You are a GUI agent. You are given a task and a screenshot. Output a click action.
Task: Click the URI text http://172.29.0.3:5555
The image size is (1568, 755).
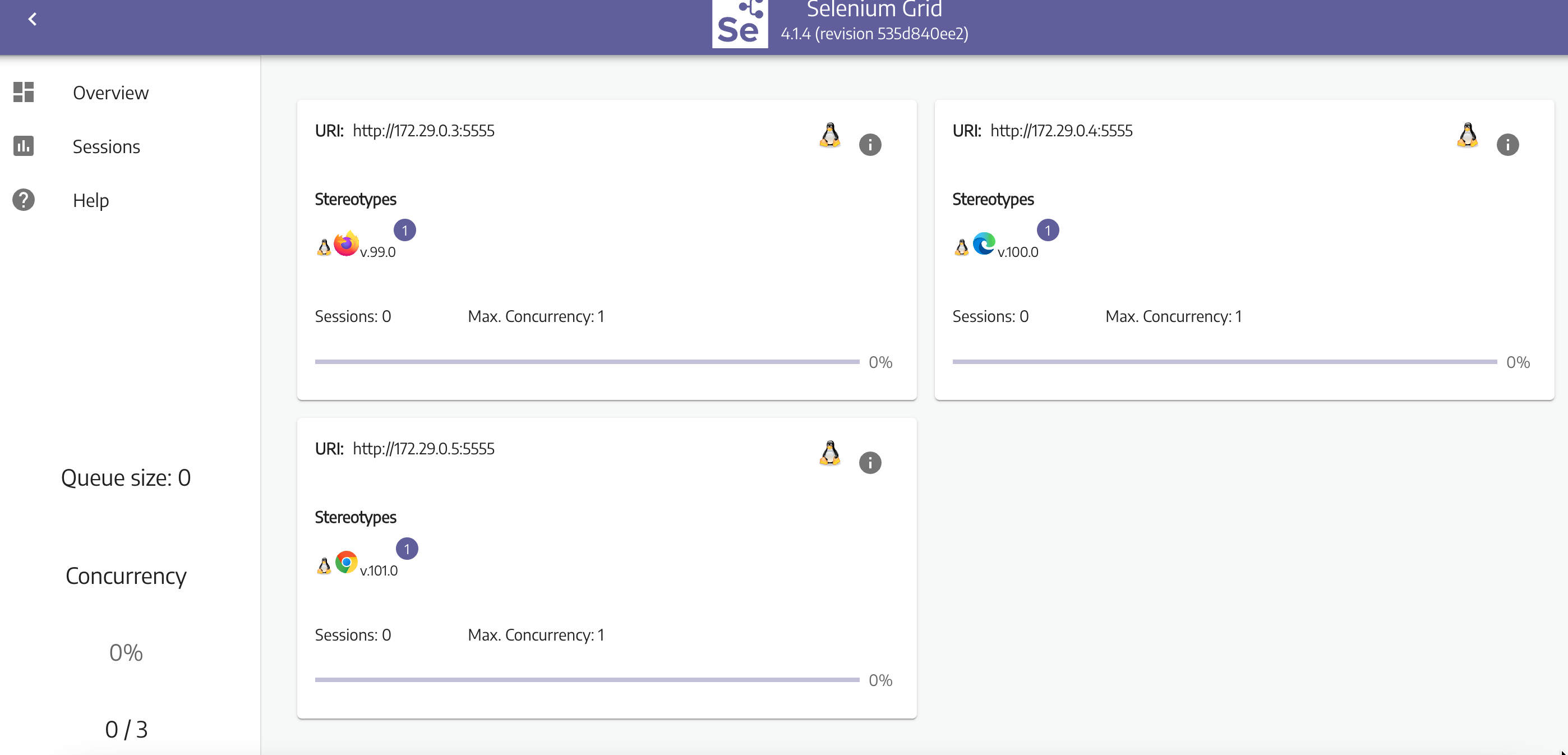click(x=423, y=131)
